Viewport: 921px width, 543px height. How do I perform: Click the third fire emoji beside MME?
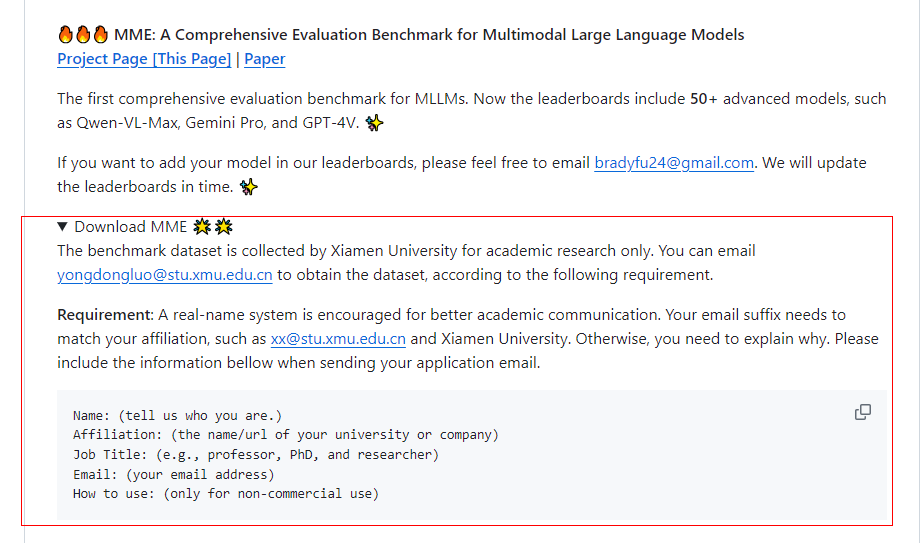click(100, 35)
